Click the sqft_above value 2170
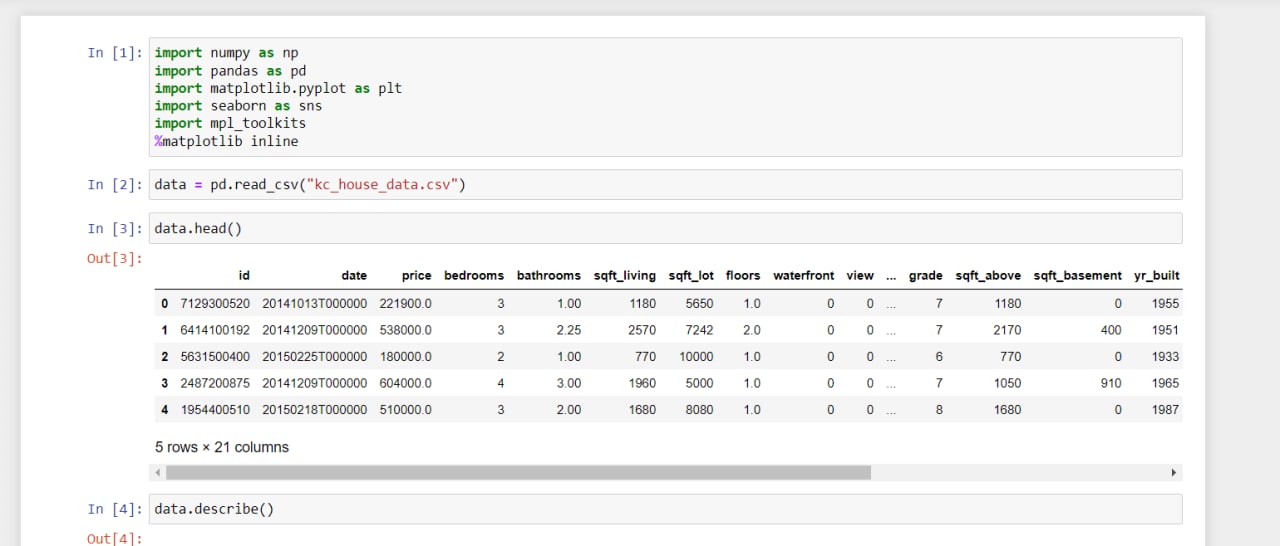 (1008, 330)
